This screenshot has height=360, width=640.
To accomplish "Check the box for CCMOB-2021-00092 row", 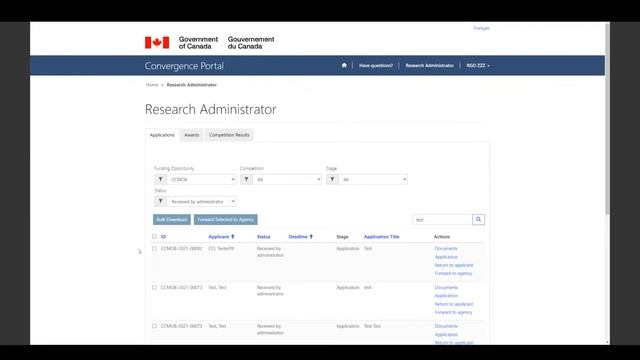I will [154, 248].
